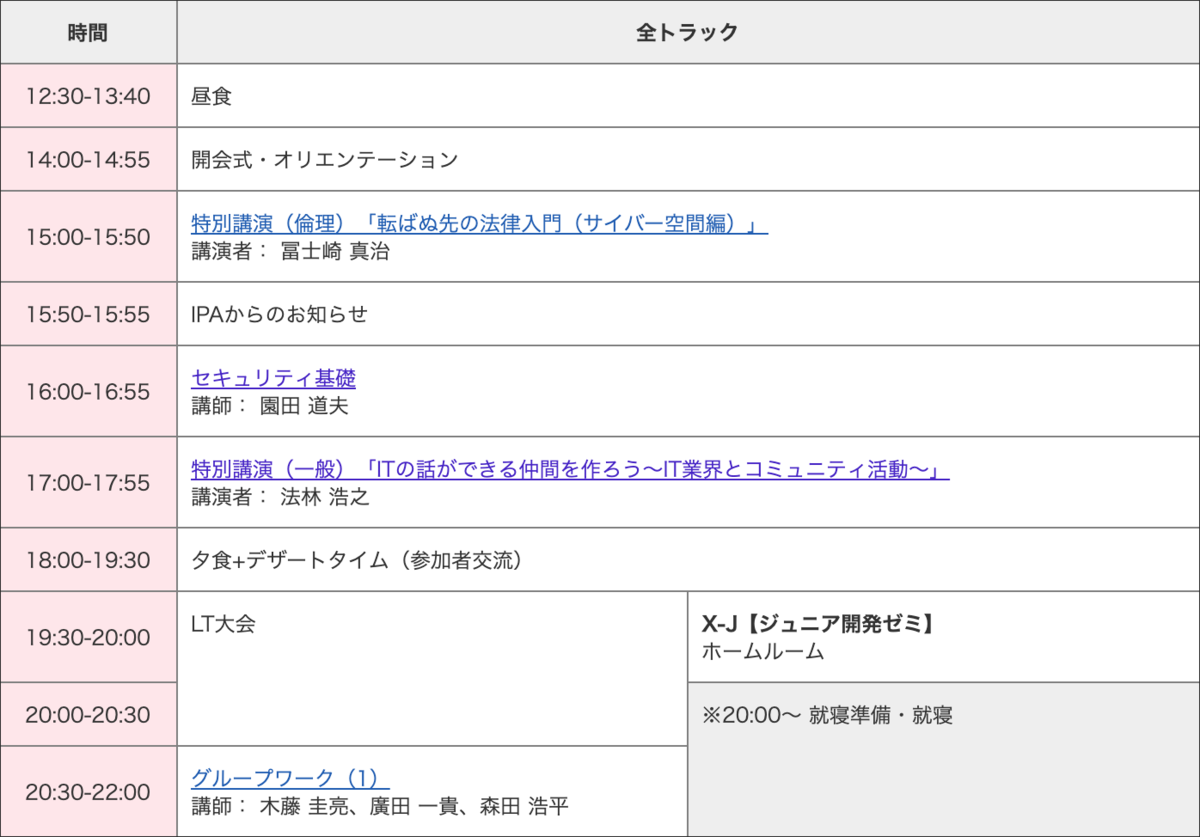Select the 18:00-19:30 time slot
The height and width of the screenshot is (837, 1200).
point(88,559)
